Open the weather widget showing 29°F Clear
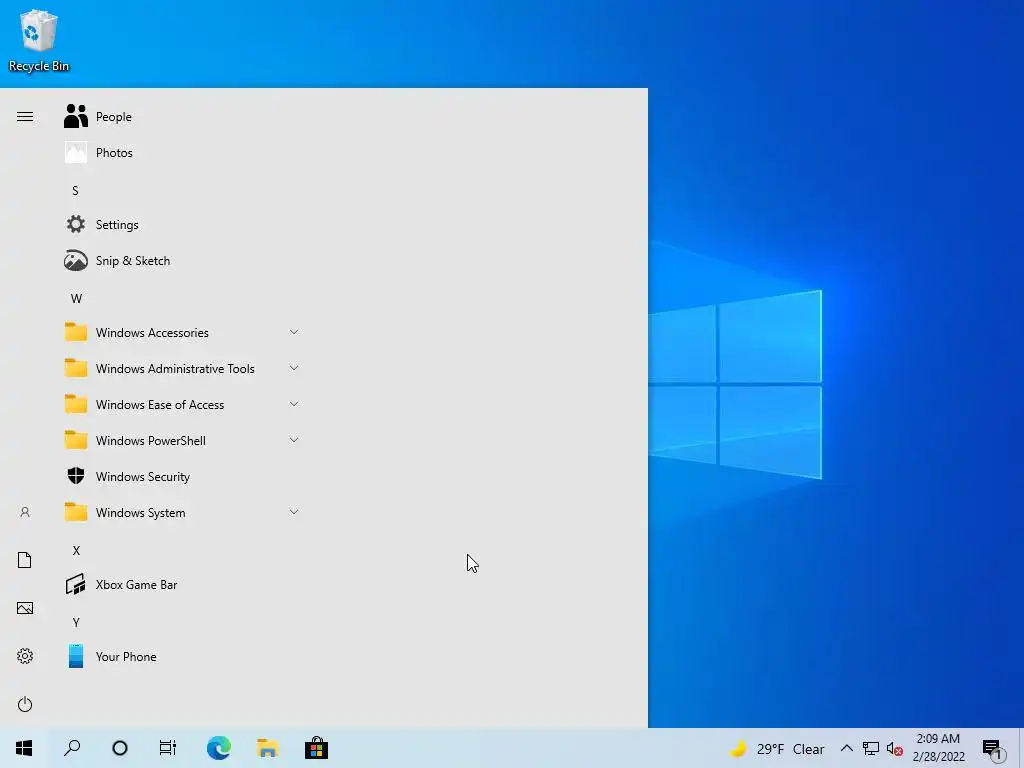The width and height of the screenshot is (1024, 768). click(x=777, y=748)
